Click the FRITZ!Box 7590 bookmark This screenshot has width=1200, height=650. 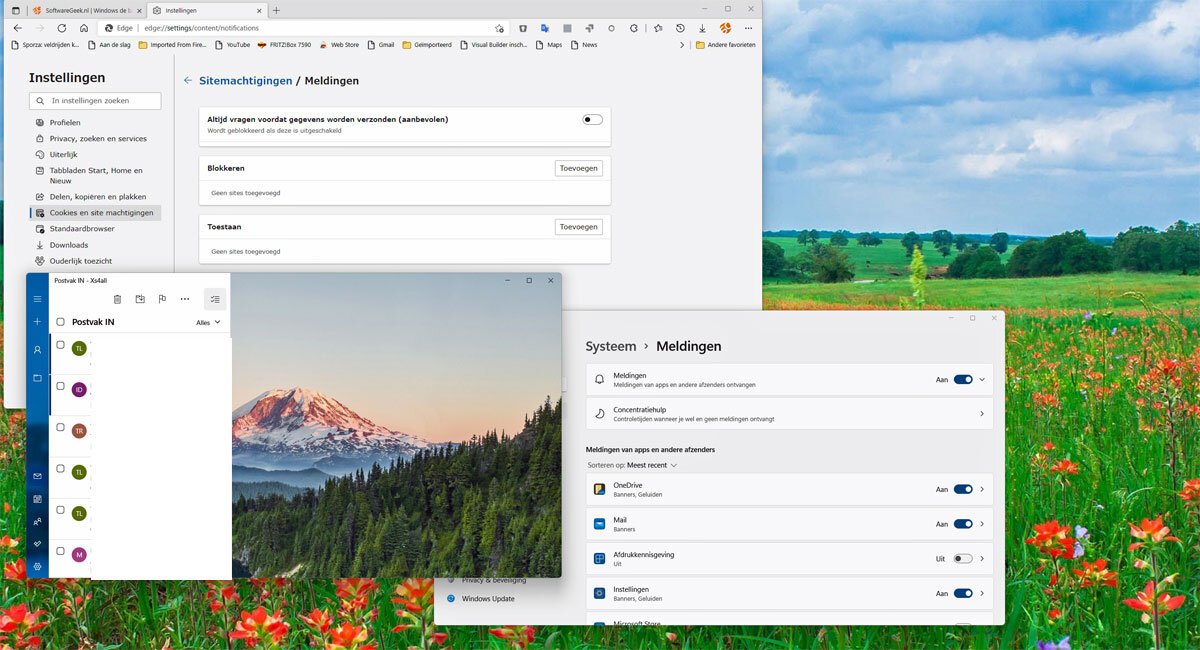click(x=284, y=45)
